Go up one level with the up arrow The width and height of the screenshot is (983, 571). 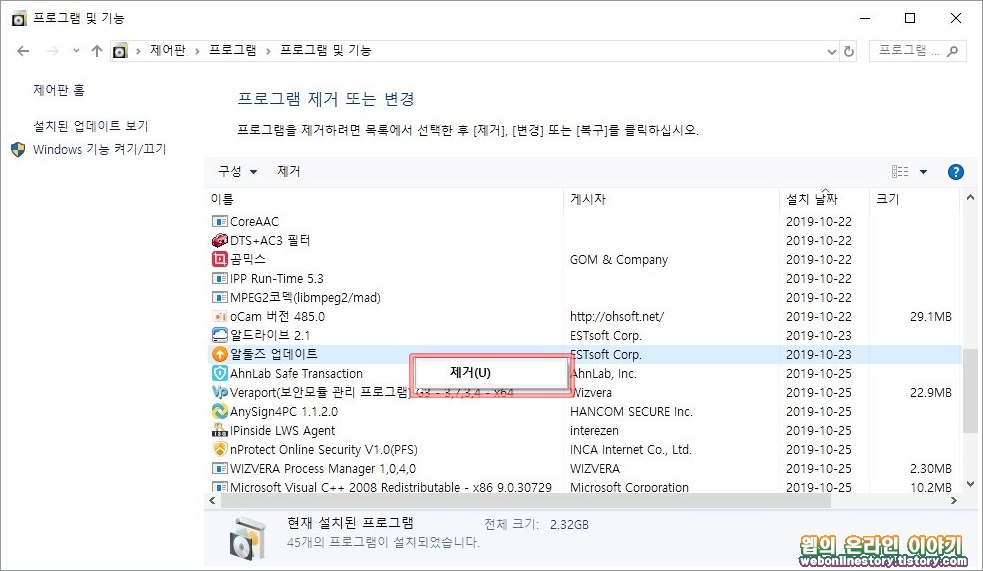pos(97,51)
